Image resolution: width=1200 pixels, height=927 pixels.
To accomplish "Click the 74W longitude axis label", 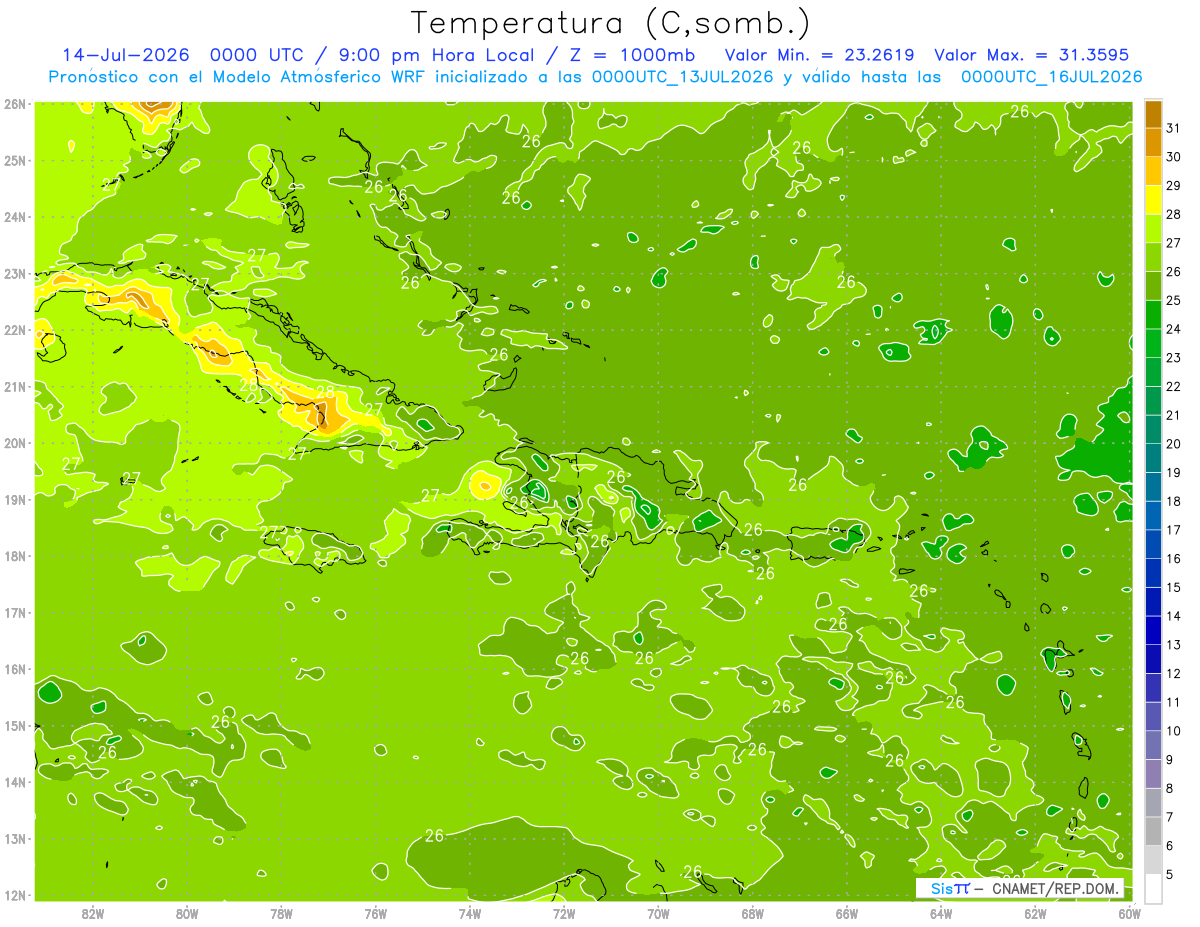I will tap(470, 913).
